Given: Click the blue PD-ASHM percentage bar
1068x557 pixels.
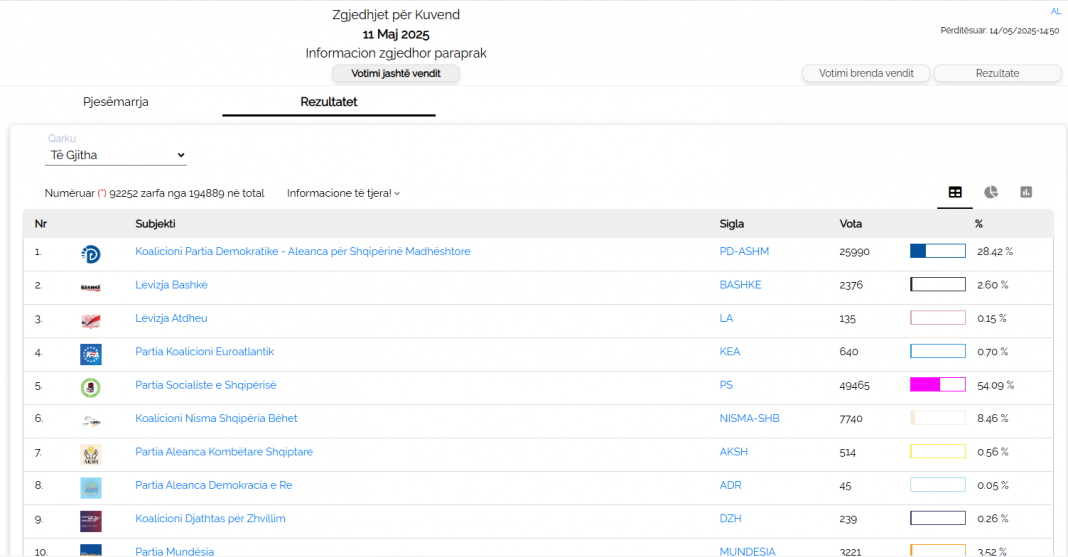Looking at the screenshot, I should pos(938,251).
